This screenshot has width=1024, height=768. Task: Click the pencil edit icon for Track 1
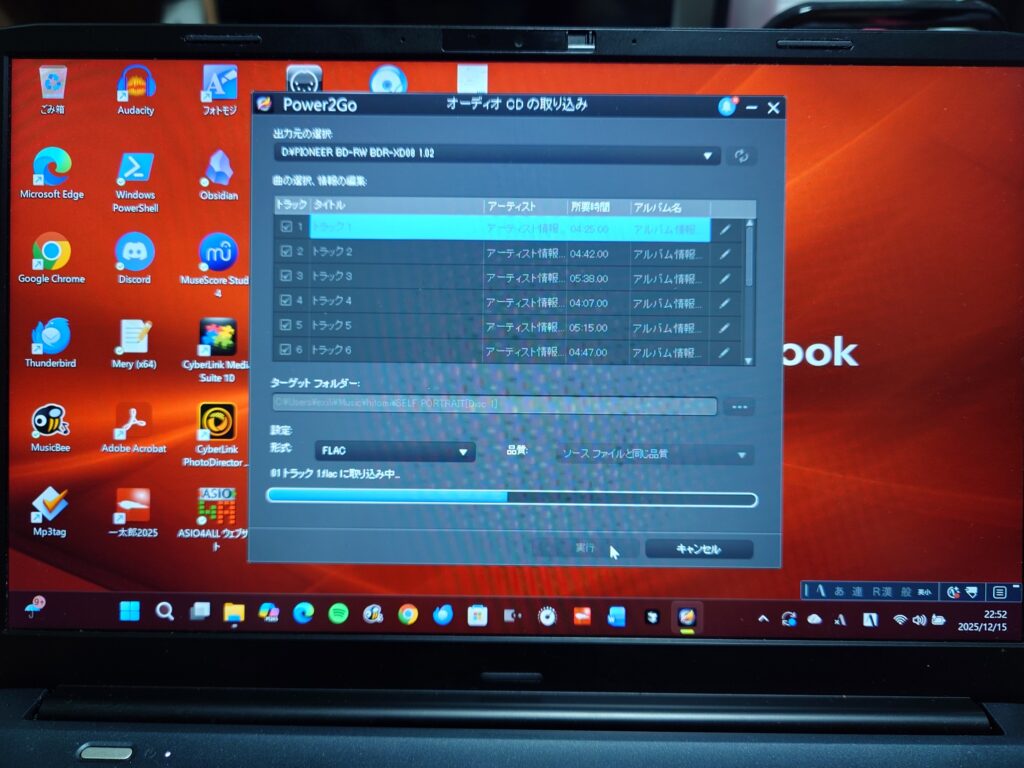point(725,229)
